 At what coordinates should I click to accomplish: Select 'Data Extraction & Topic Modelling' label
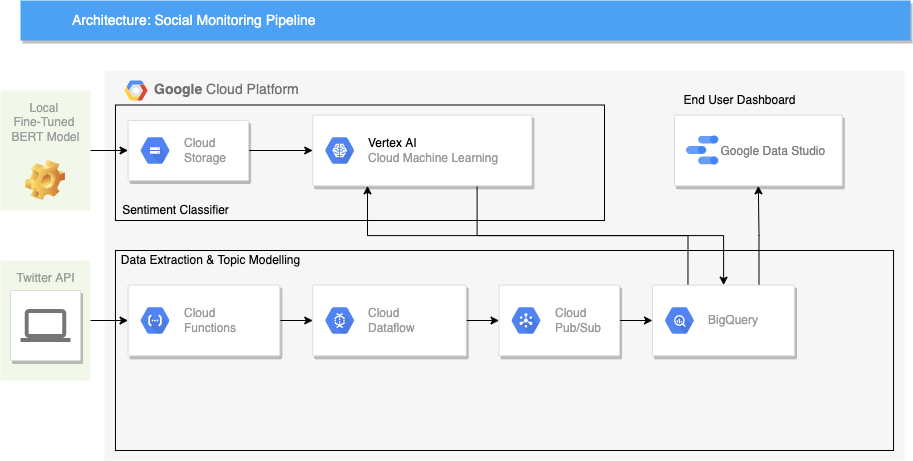tap(211, 260)
